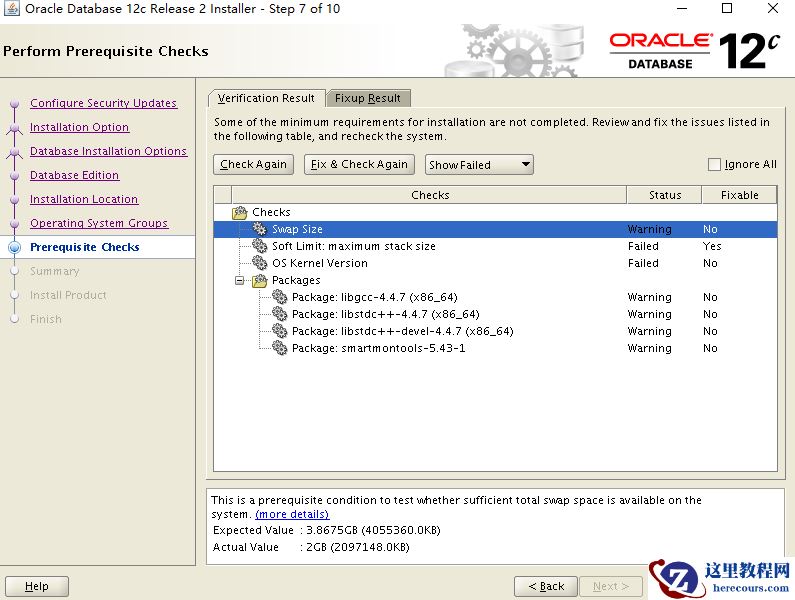Click the Status column header
This screenshot has width=795, height=600.
pos(665,195)
